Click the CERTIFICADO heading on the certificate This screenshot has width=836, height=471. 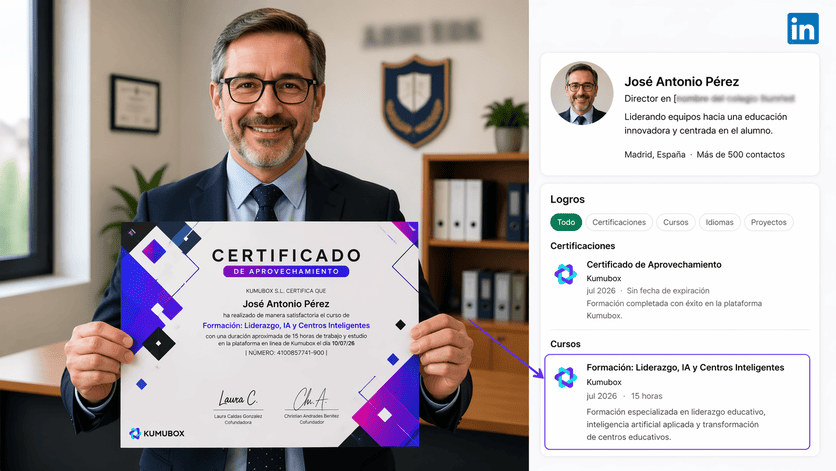(286, 256)
